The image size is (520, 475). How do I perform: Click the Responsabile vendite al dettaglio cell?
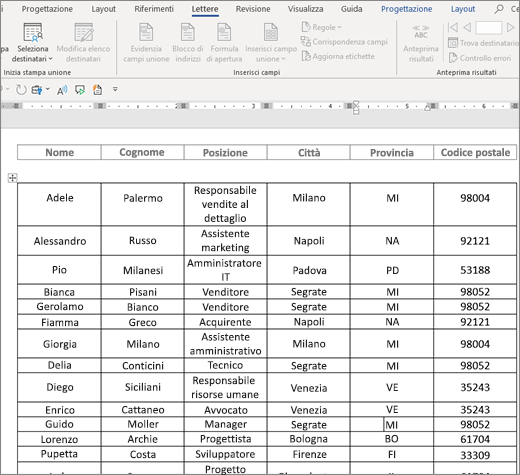click(225, 204)
